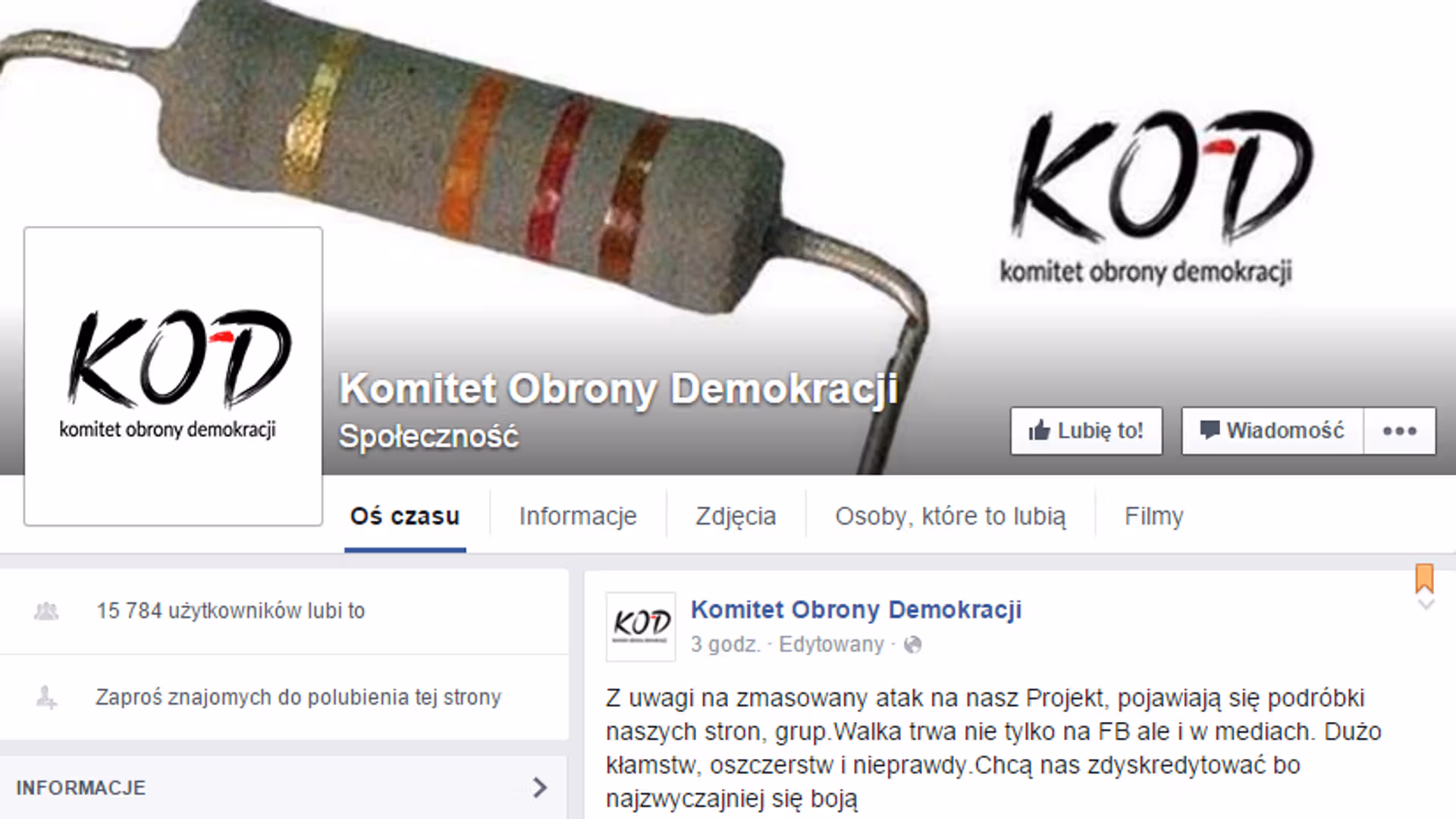Click the orange bookmark ribbon icon
This screenshot has width=1456, height=819.
(1425, 578)
